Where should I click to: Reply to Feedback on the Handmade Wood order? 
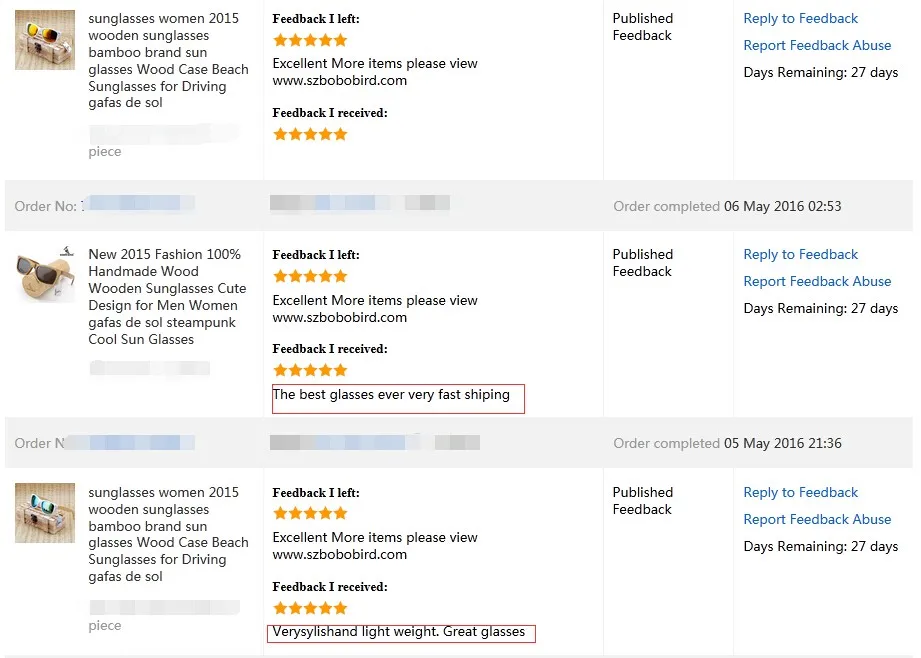click(800, 254)
